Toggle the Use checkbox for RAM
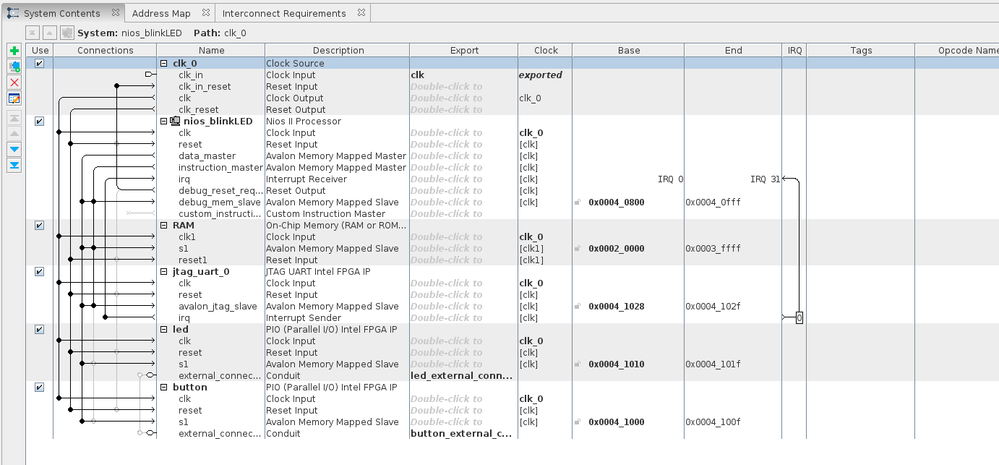The image size is (999, 465). pyautogui.click(x=40, y=225)
